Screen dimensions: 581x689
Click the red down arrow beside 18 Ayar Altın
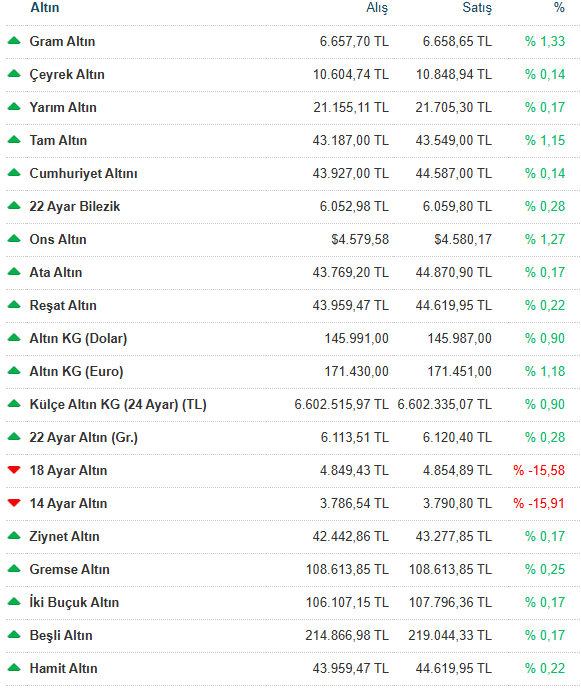(x=14, y=470)
